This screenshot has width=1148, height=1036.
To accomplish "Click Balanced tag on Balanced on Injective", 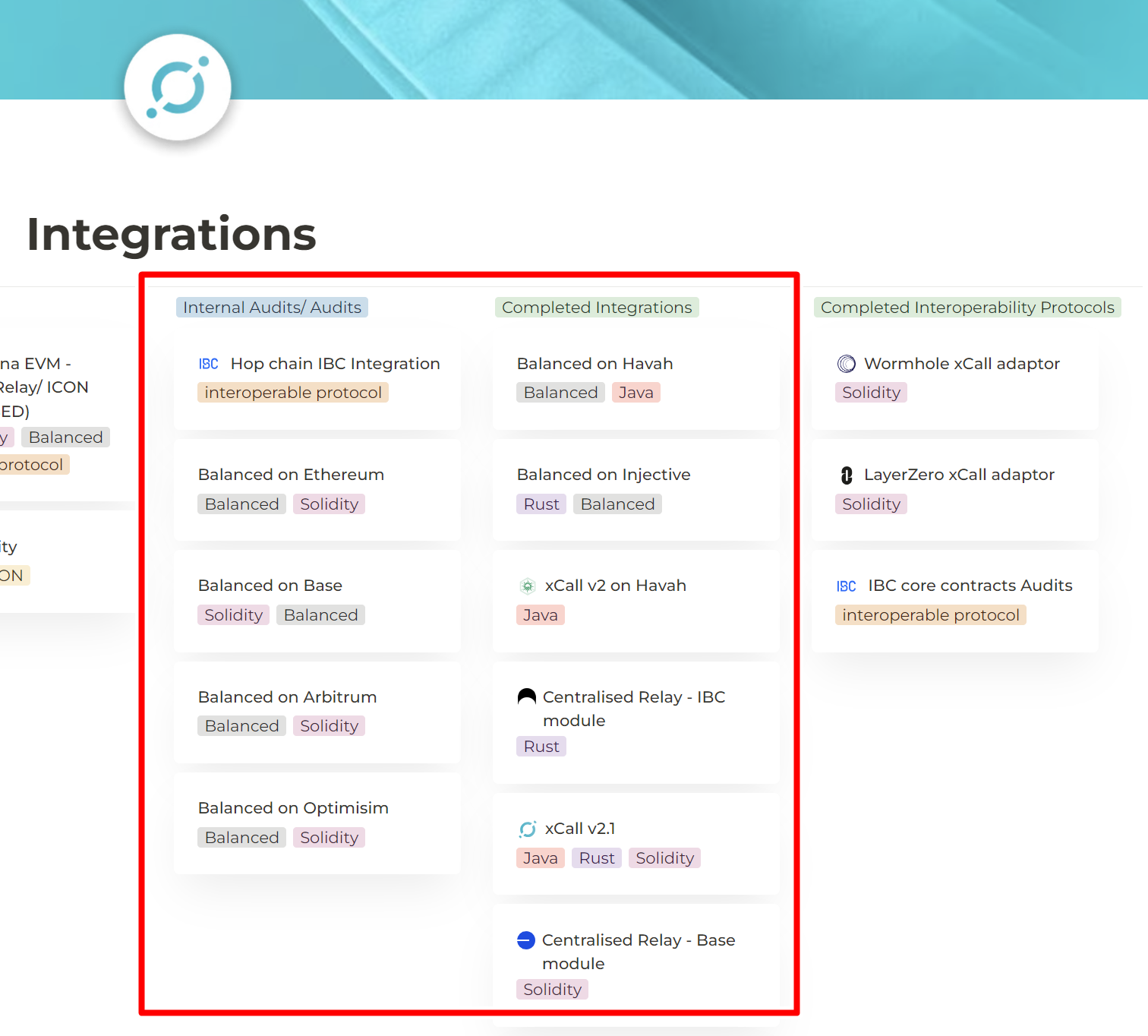I will (x=617, y=504).
